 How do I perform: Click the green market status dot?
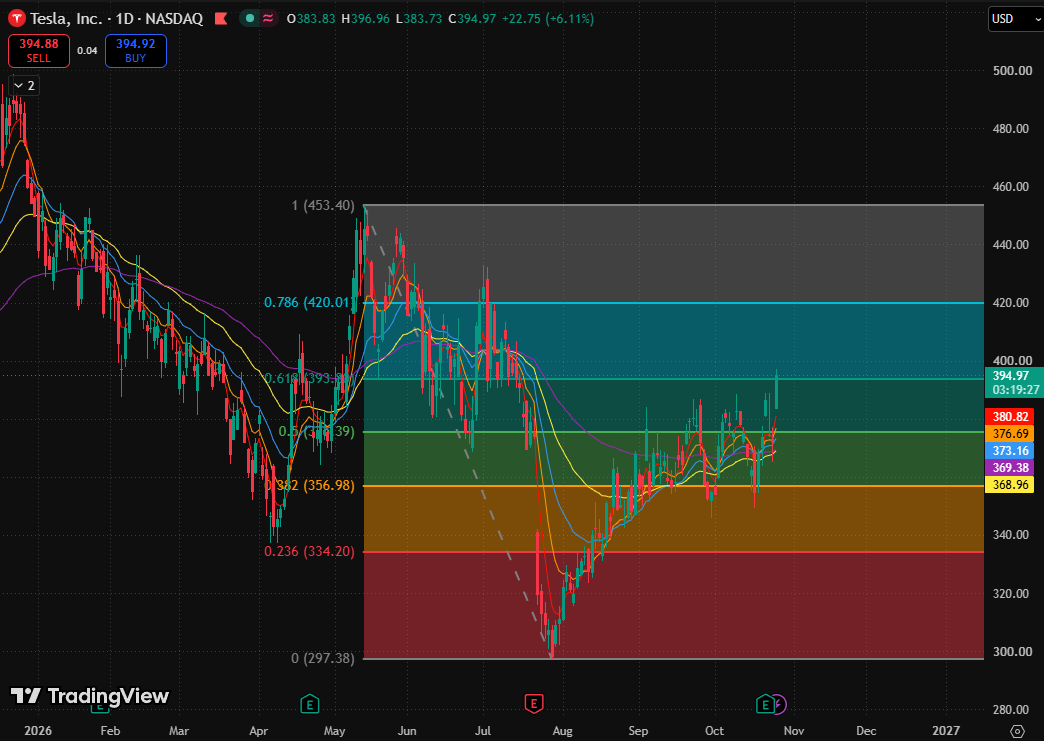[x=250, y=19]
